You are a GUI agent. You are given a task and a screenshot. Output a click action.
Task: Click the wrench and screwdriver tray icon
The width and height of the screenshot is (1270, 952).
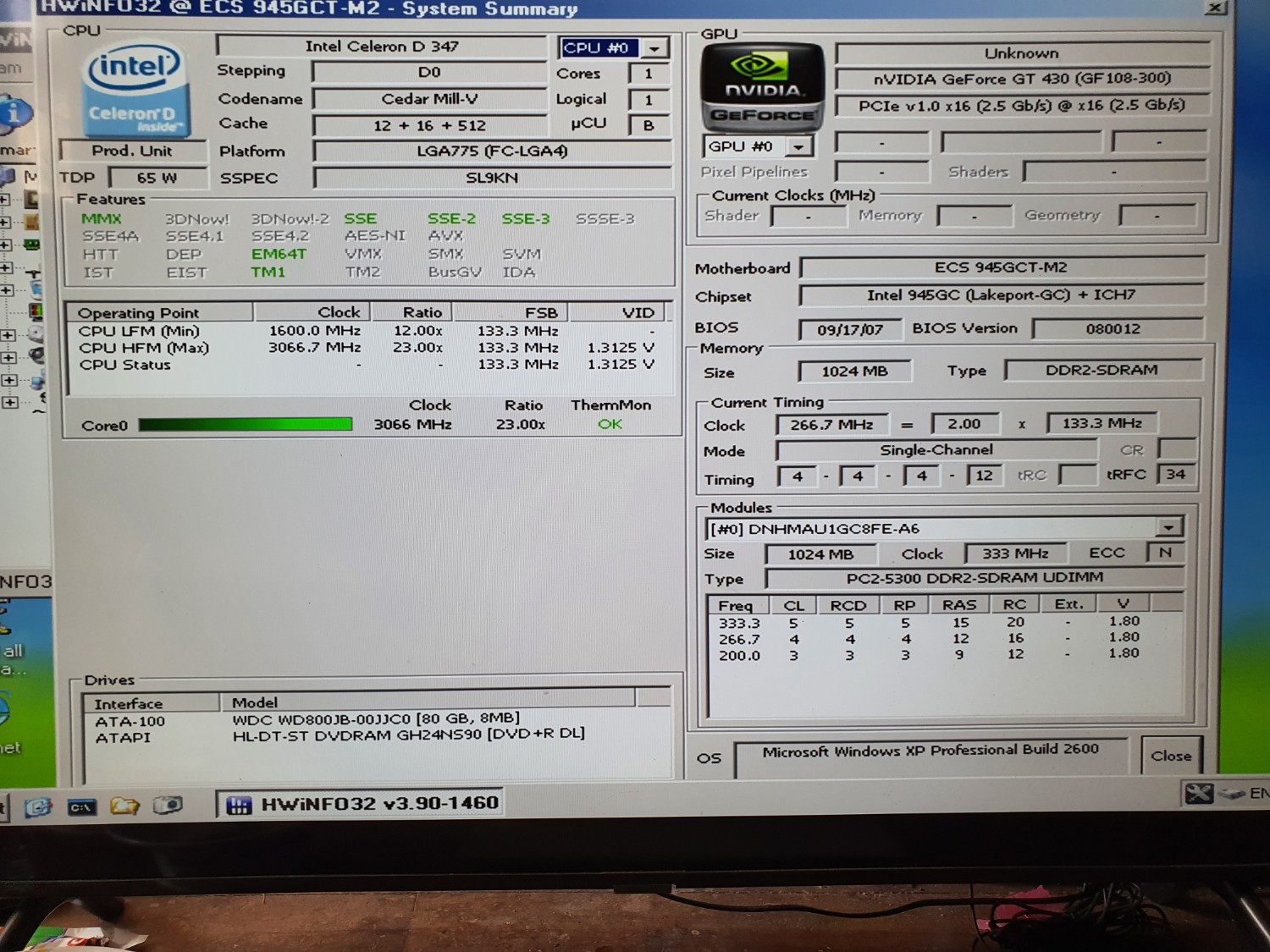point(1199,794)
